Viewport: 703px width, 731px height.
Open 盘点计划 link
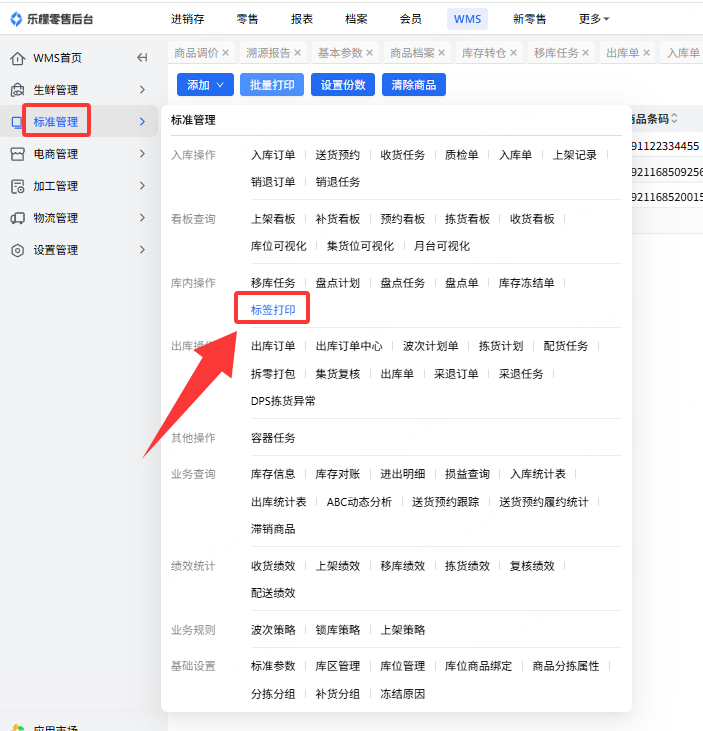(x=338, y=283)
